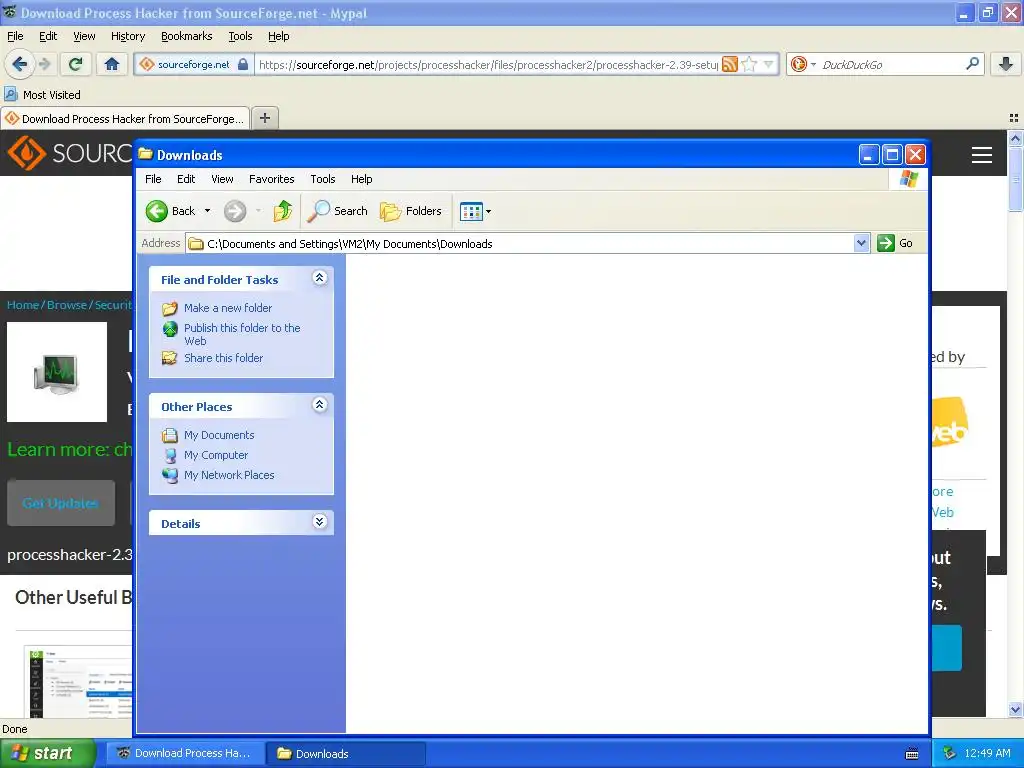Image resolution: width=1024 pixels, height=768 pixels.
Task: Collapse File and Folder Tasks panel
Action: pyautogui.click(x=319, y=278)
